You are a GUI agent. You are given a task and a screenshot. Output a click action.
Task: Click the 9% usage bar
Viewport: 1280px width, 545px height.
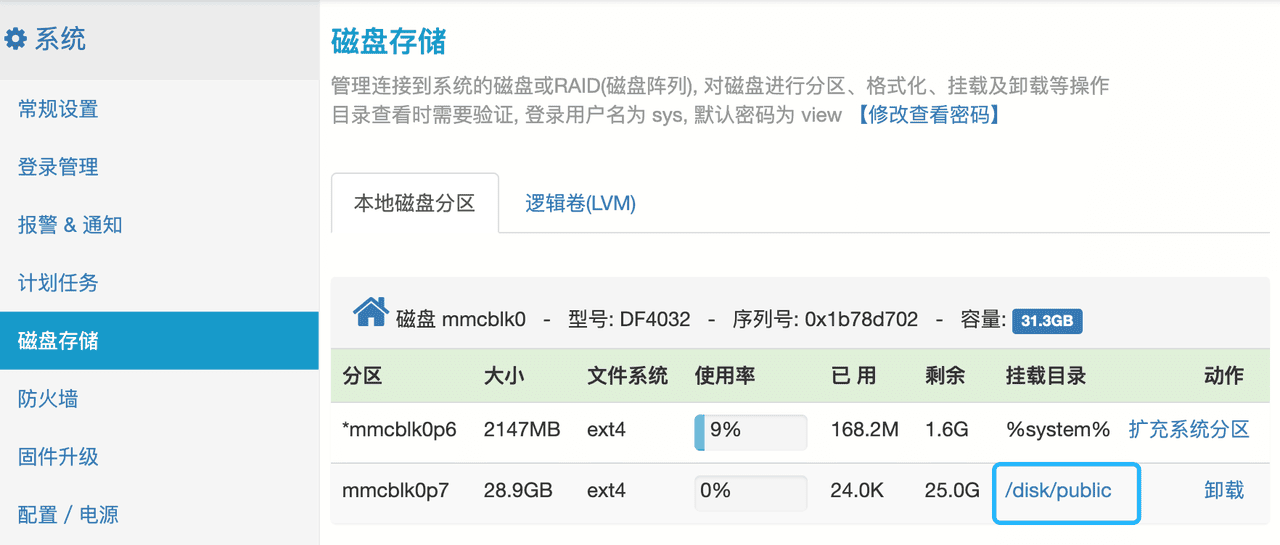750,430
